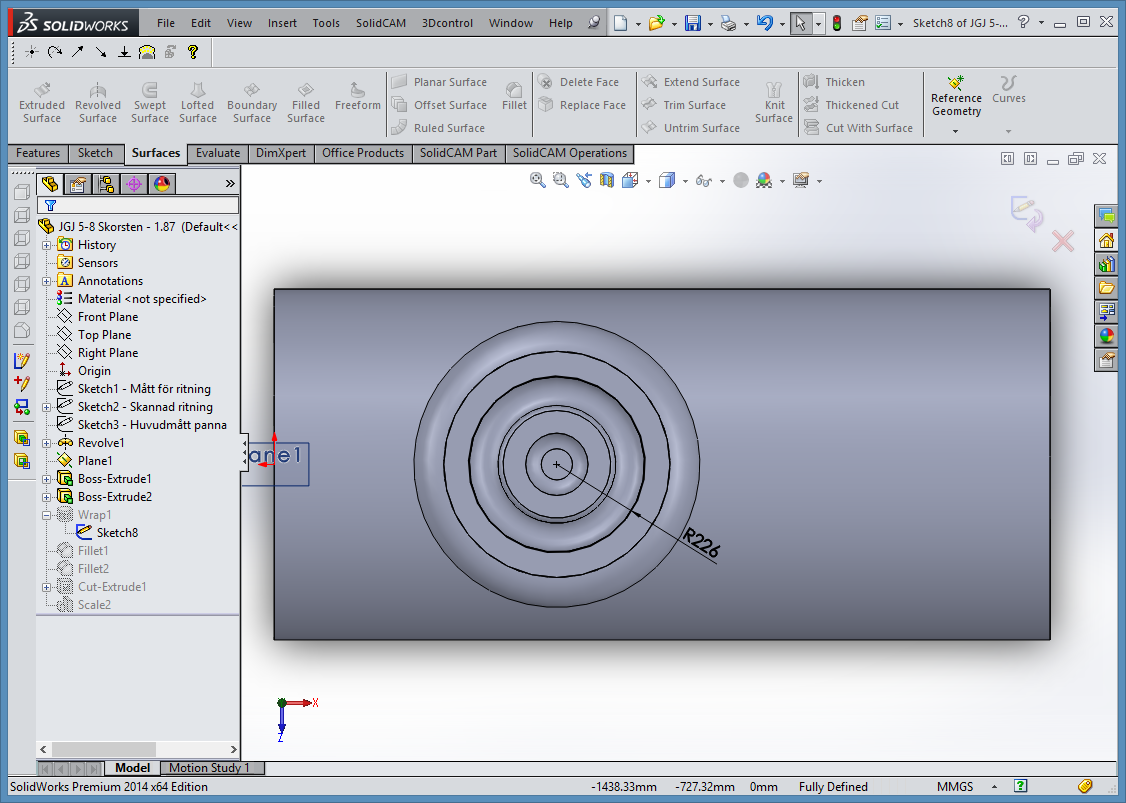Cancel the sketch with the red X
The width and height of the screenshot is (1126, 803).
tap(1063, 241)
